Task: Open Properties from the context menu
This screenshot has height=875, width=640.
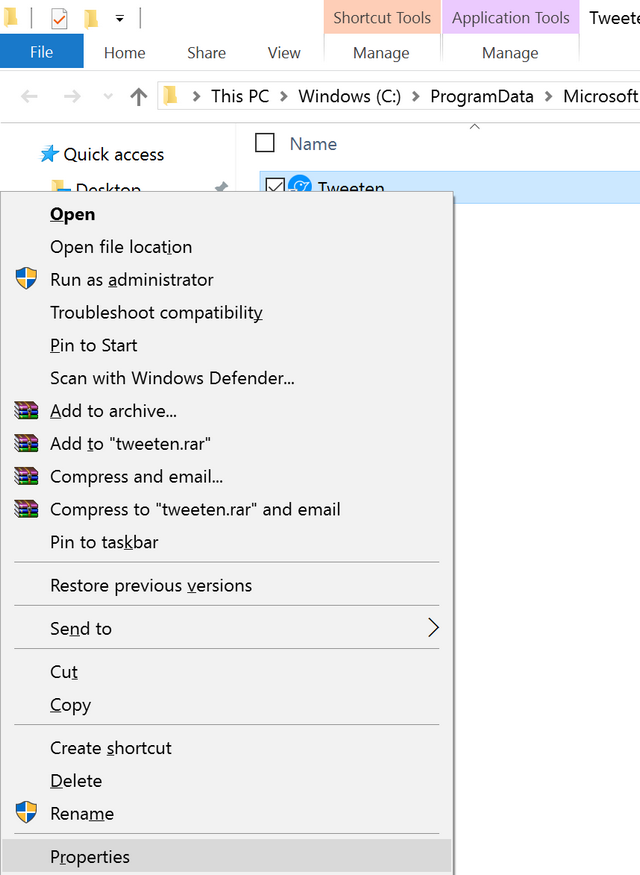Action: [227, 857]
